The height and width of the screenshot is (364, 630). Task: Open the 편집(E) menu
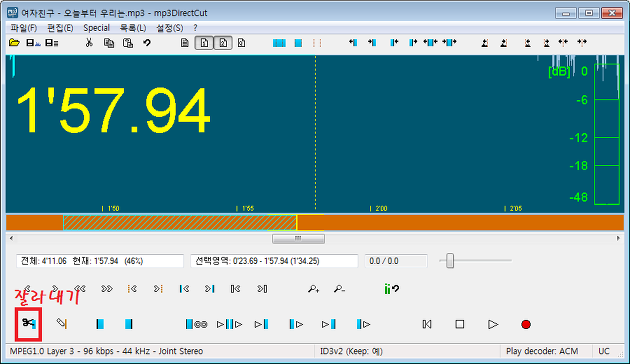(x=60, y=28)
